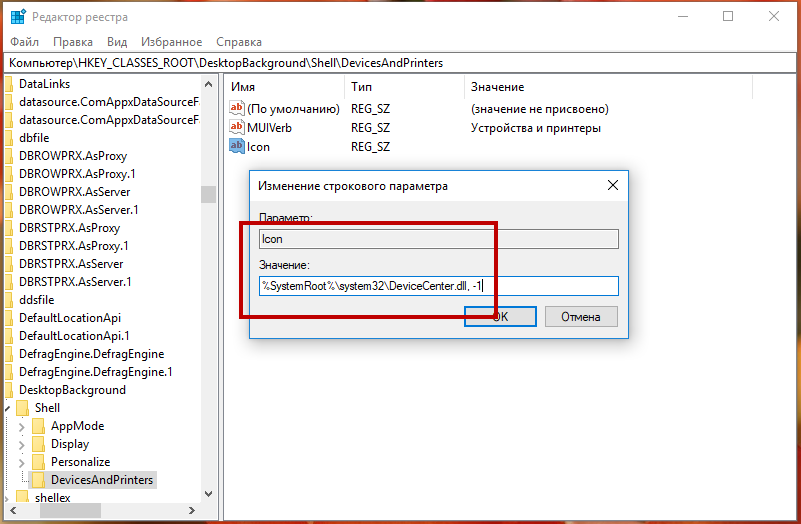Screen dimensions: 801x524
Task: Click the registry path address bar
Action: click(x=400, y=63)
